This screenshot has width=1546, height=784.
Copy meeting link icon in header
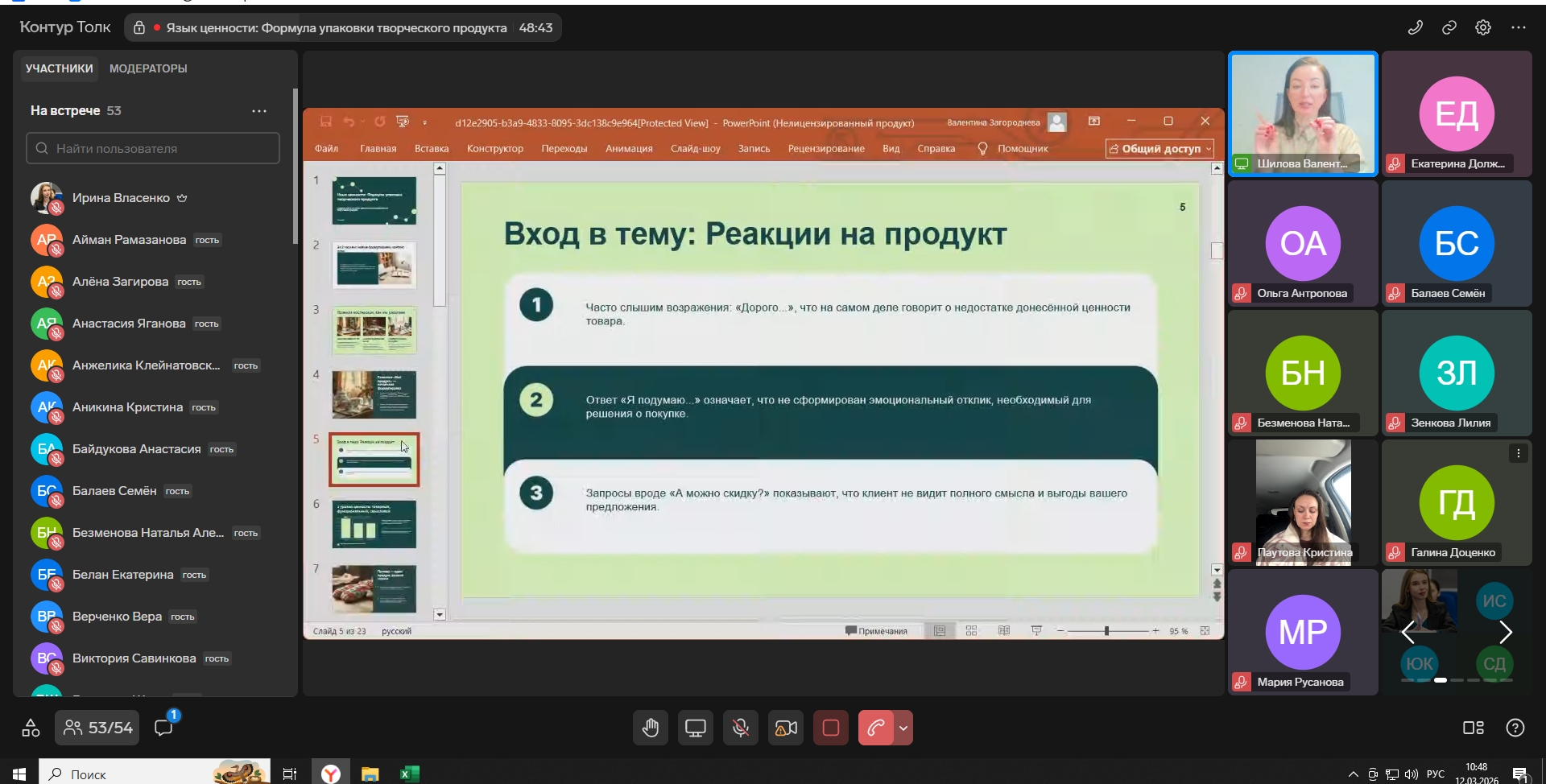tap(1449, 27)
